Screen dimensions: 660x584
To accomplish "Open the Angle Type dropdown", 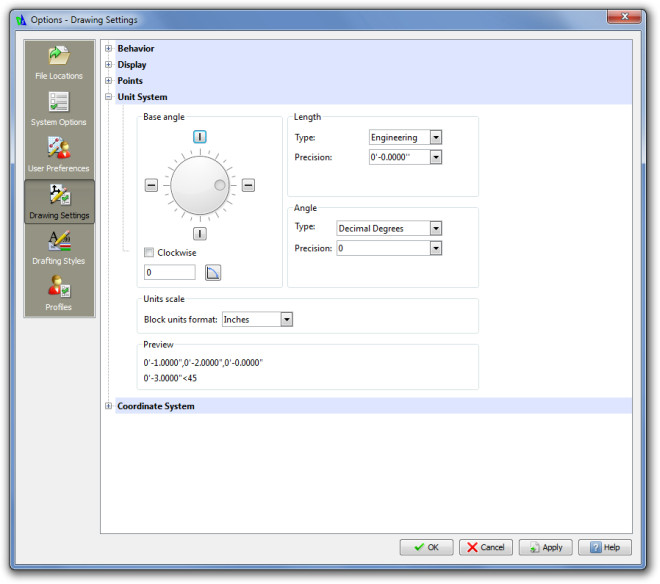I will coord(436,228).
